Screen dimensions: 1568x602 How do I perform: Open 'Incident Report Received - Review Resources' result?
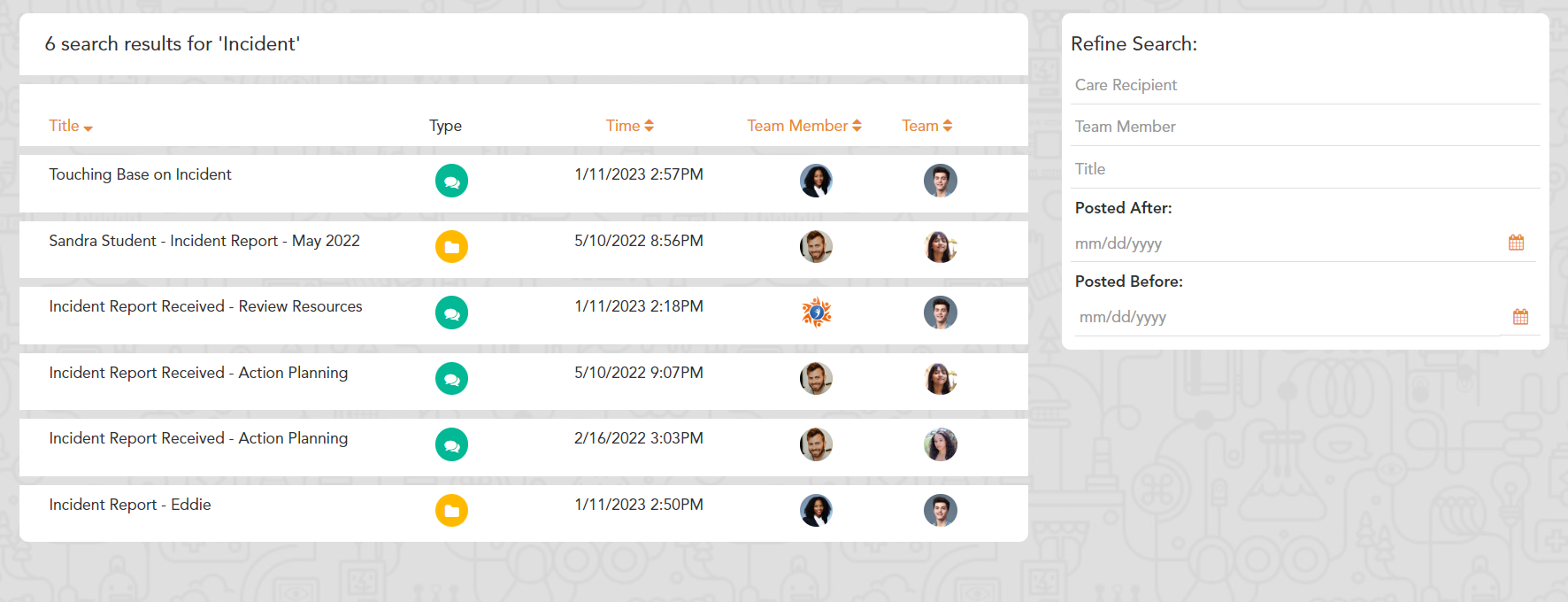[x=205, y=306]
